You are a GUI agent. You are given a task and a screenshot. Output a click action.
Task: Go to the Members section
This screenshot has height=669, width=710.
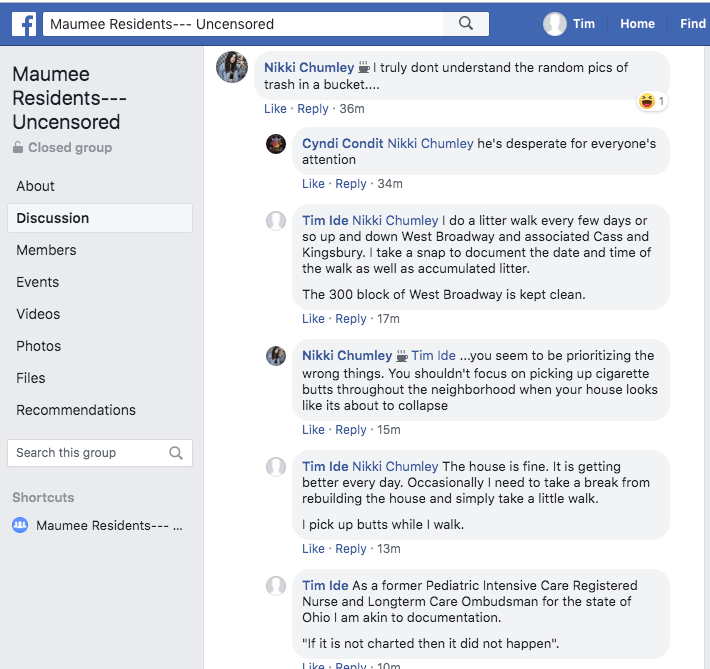pos(46,250)
